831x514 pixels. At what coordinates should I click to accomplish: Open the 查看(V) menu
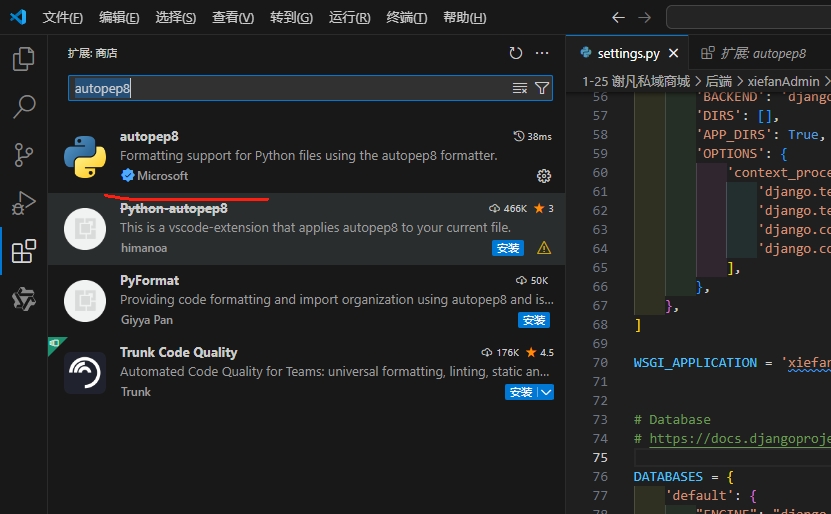[233, 17]
